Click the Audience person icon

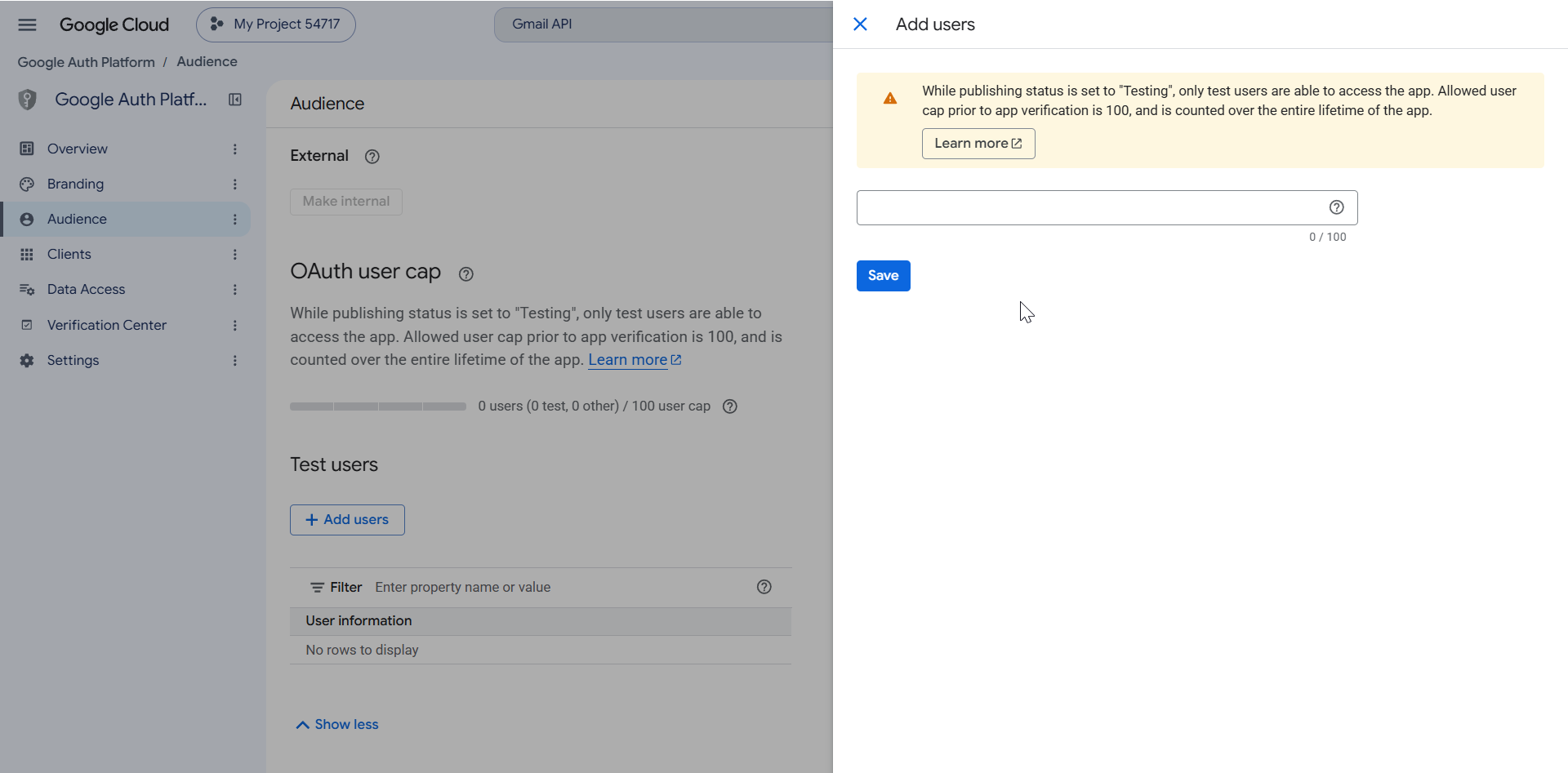pos(27,219)
